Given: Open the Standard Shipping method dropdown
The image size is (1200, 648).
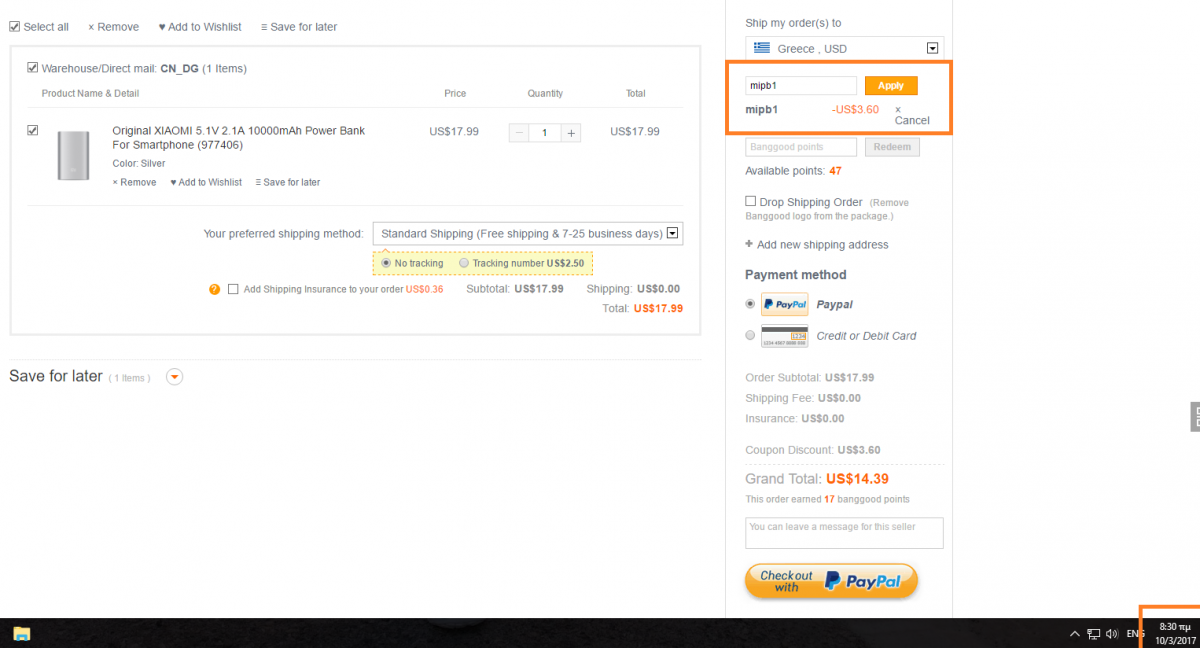Looking at the screenshot, I should click(528, 234).
